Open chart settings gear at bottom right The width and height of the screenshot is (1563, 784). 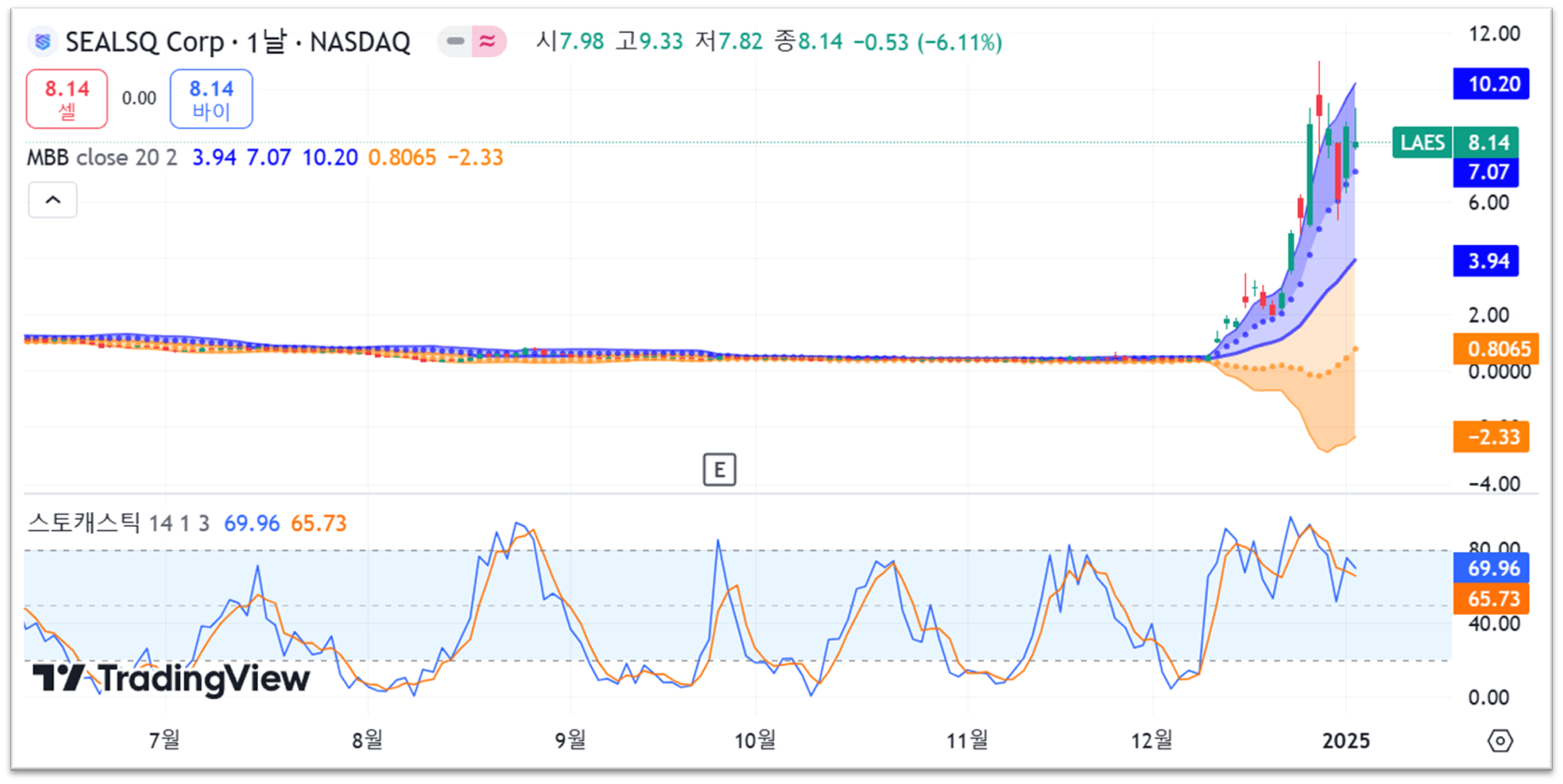[1499, 741]
